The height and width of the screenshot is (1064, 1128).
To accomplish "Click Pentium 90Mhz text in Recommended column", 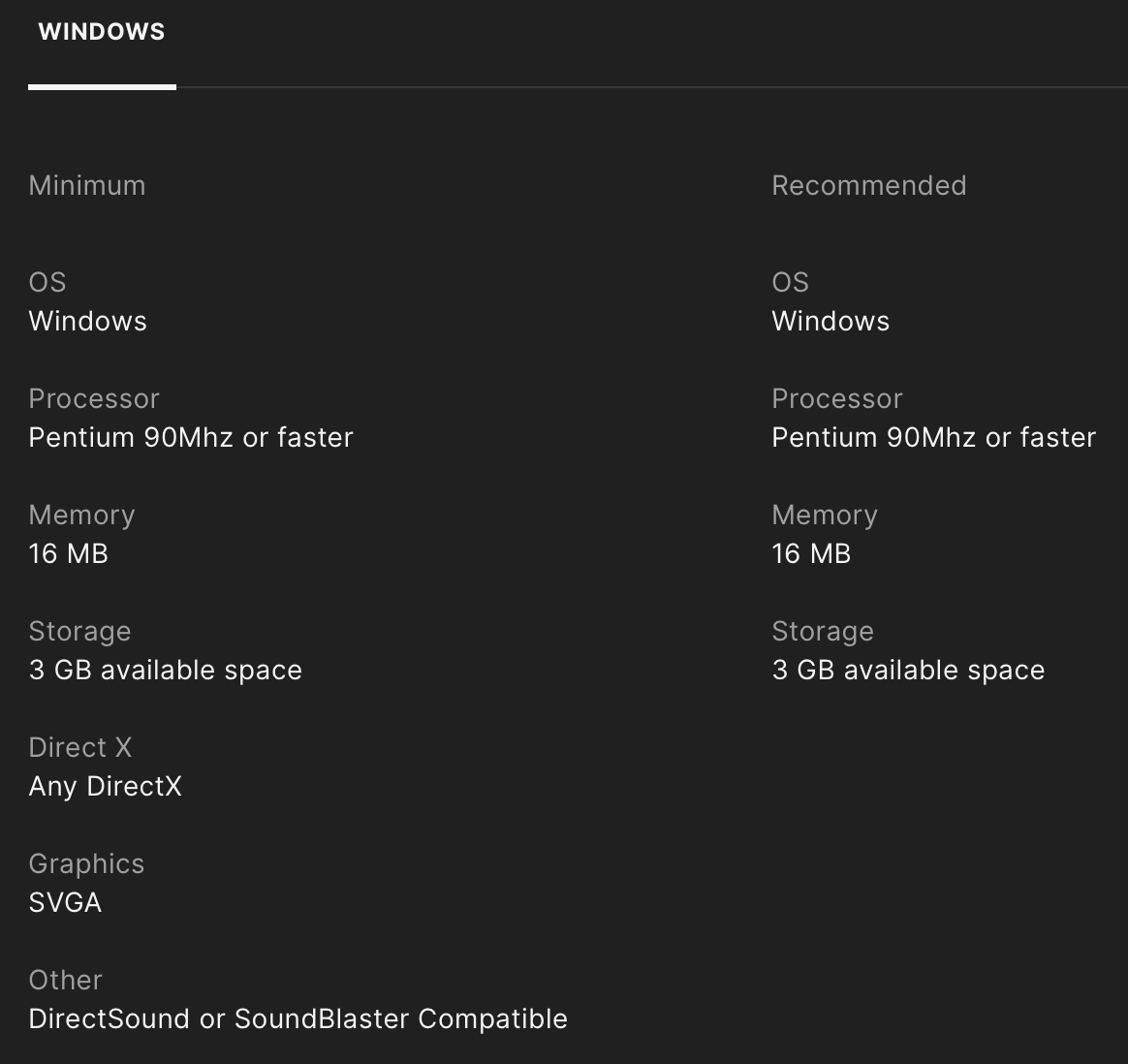I will click(933, 437).
